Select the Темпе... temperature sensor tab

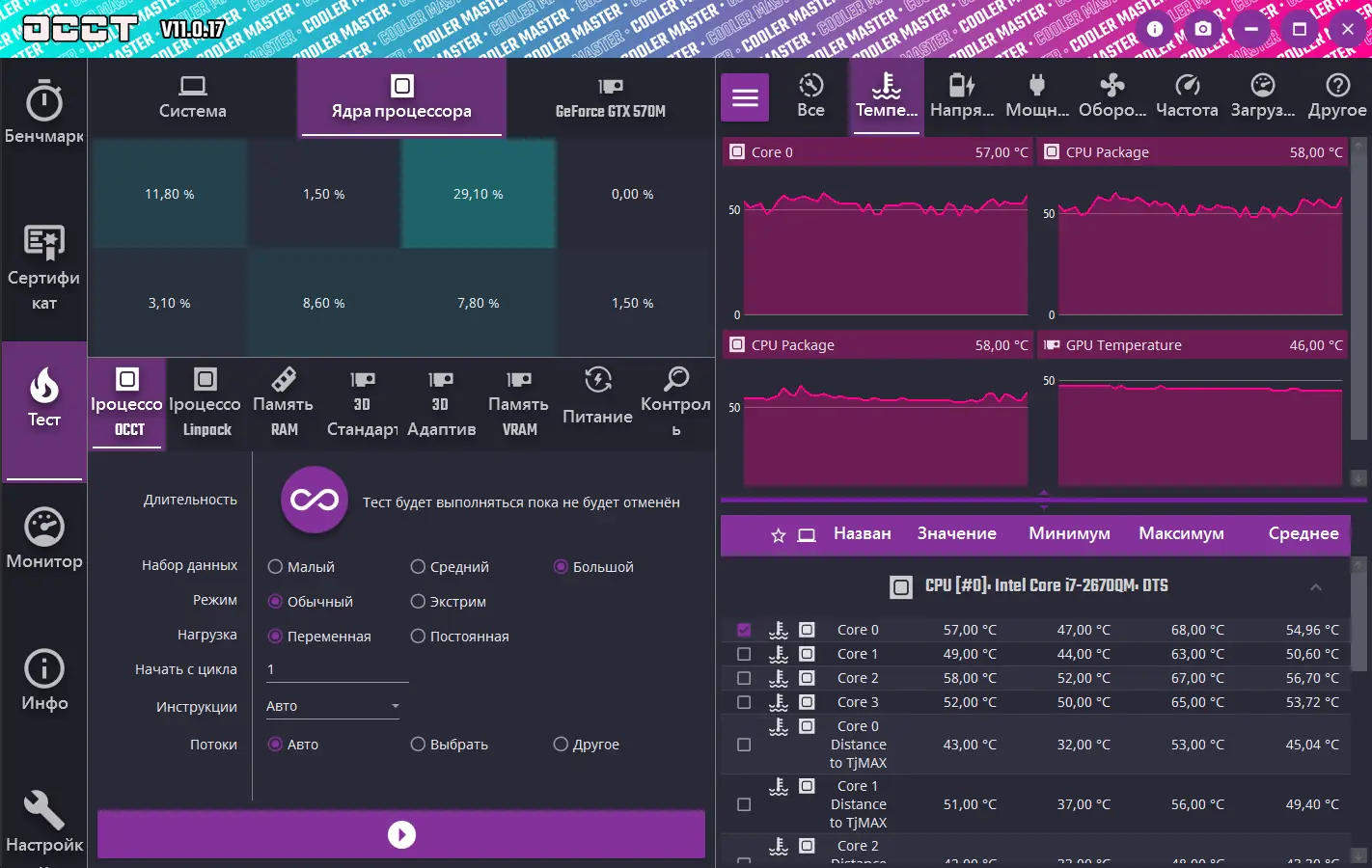tap(887, 95)
